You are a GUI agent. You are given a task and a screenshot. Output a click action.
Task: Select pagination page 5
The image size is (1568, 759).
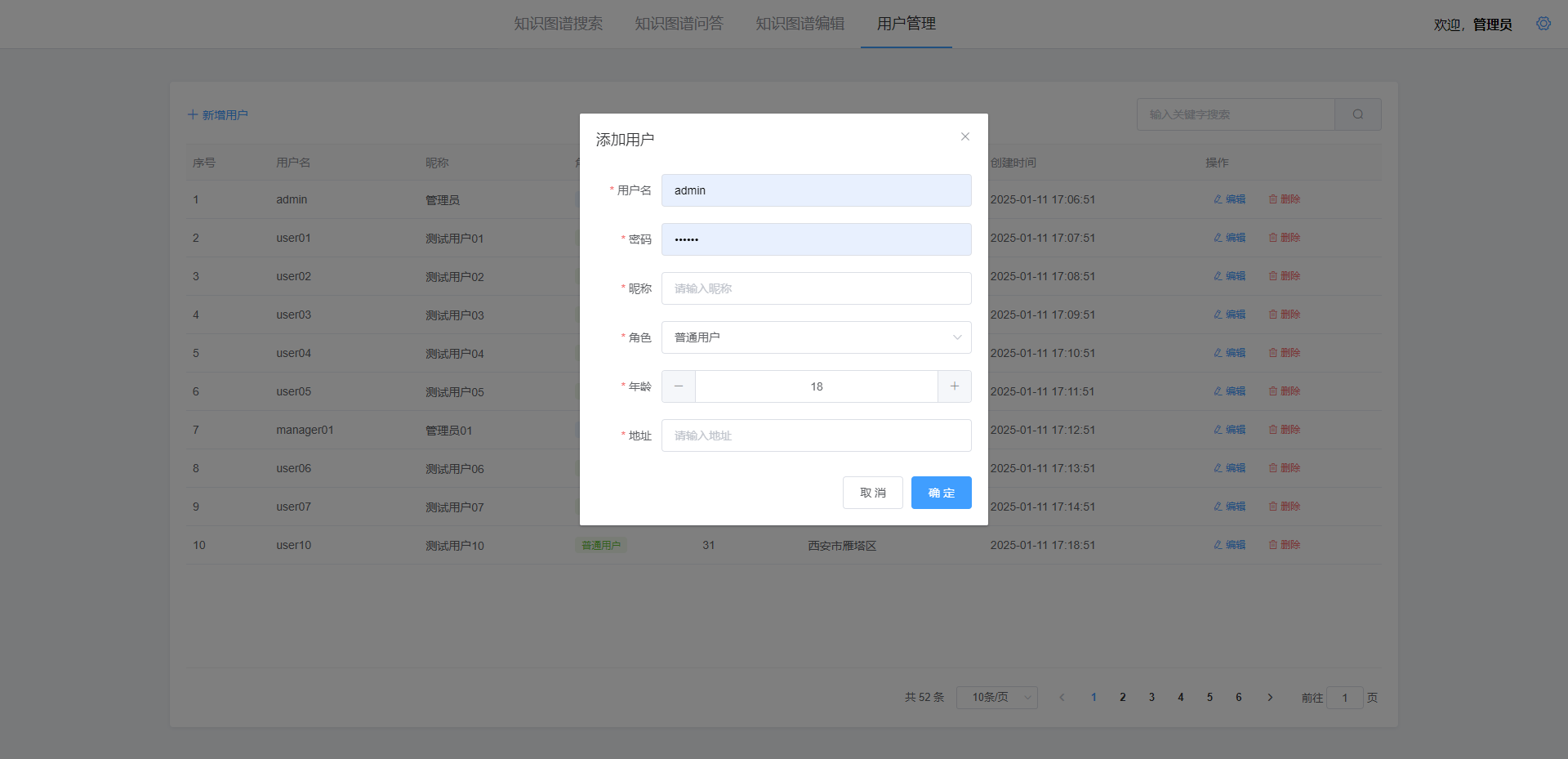(1209, 698)
